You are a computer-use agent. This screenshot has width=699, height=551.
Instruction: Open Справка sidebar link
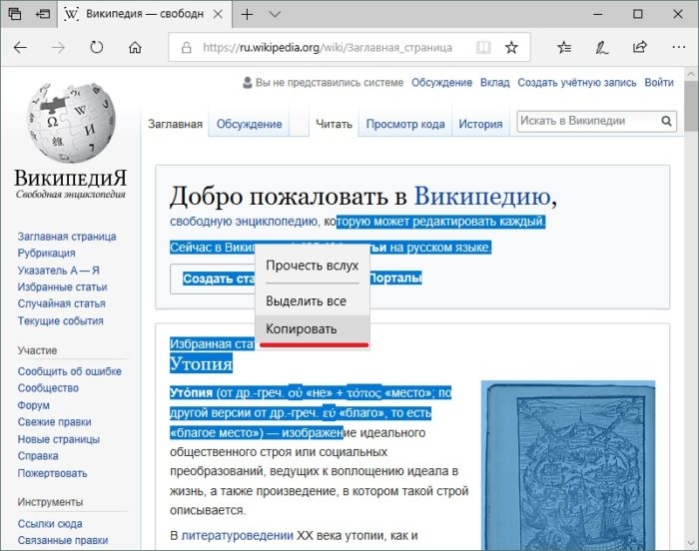pyautogui.click(x=38, y=456)
